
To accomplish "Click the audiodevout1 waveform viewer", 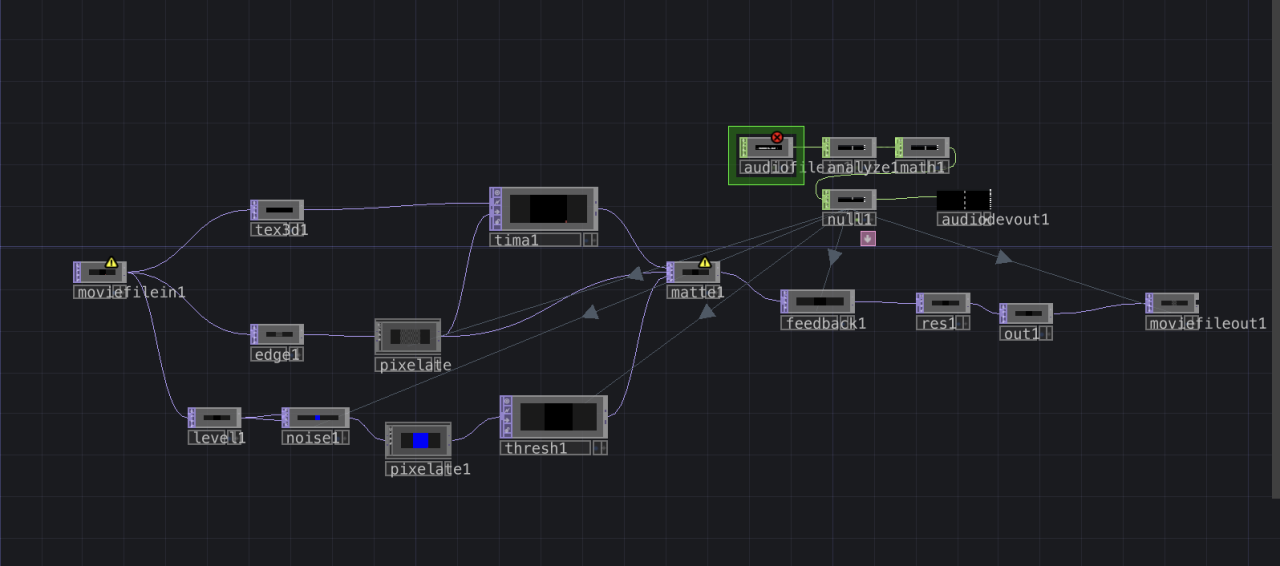I will pos(964,199).
